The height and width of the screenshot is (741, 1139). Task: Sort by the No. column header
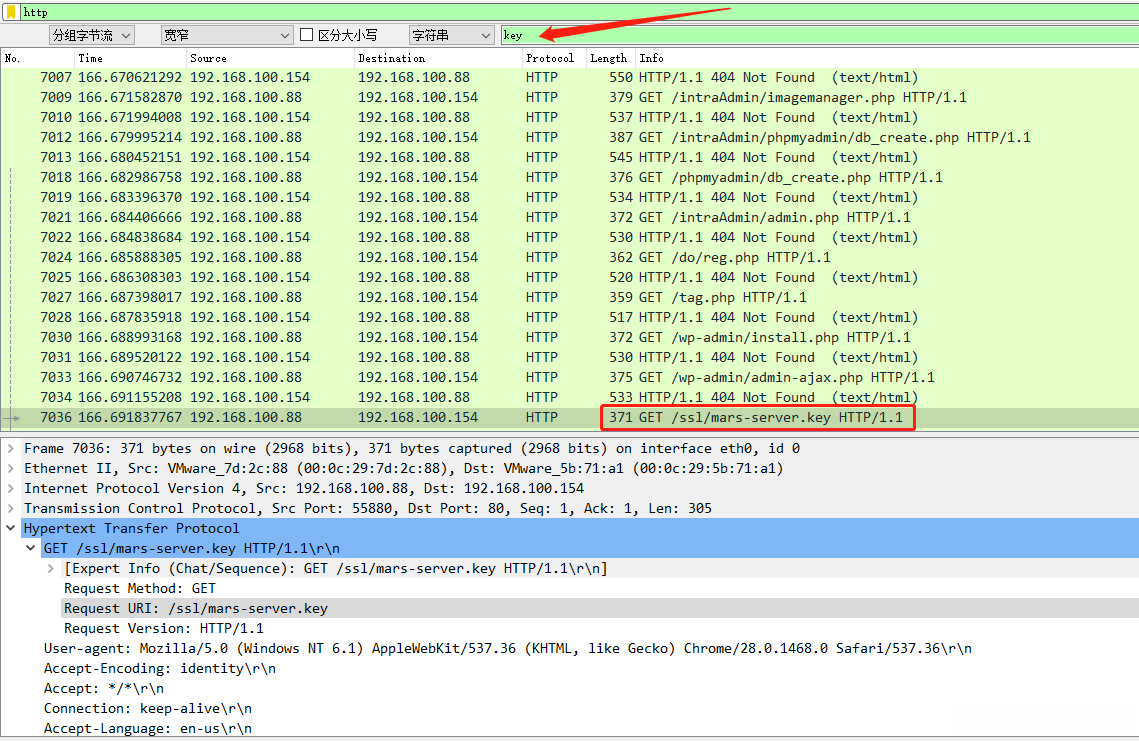[x=37, y=58]
